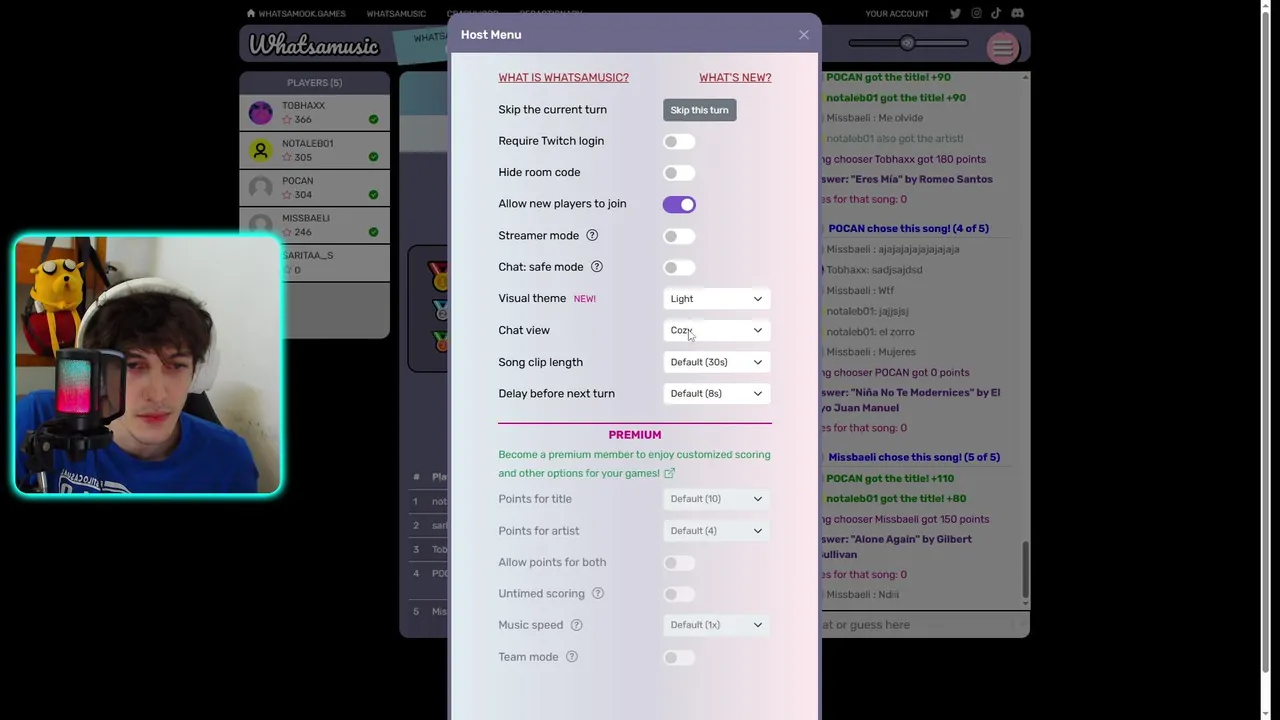Click green check next to MISSBAELI

tap(373, 232)
